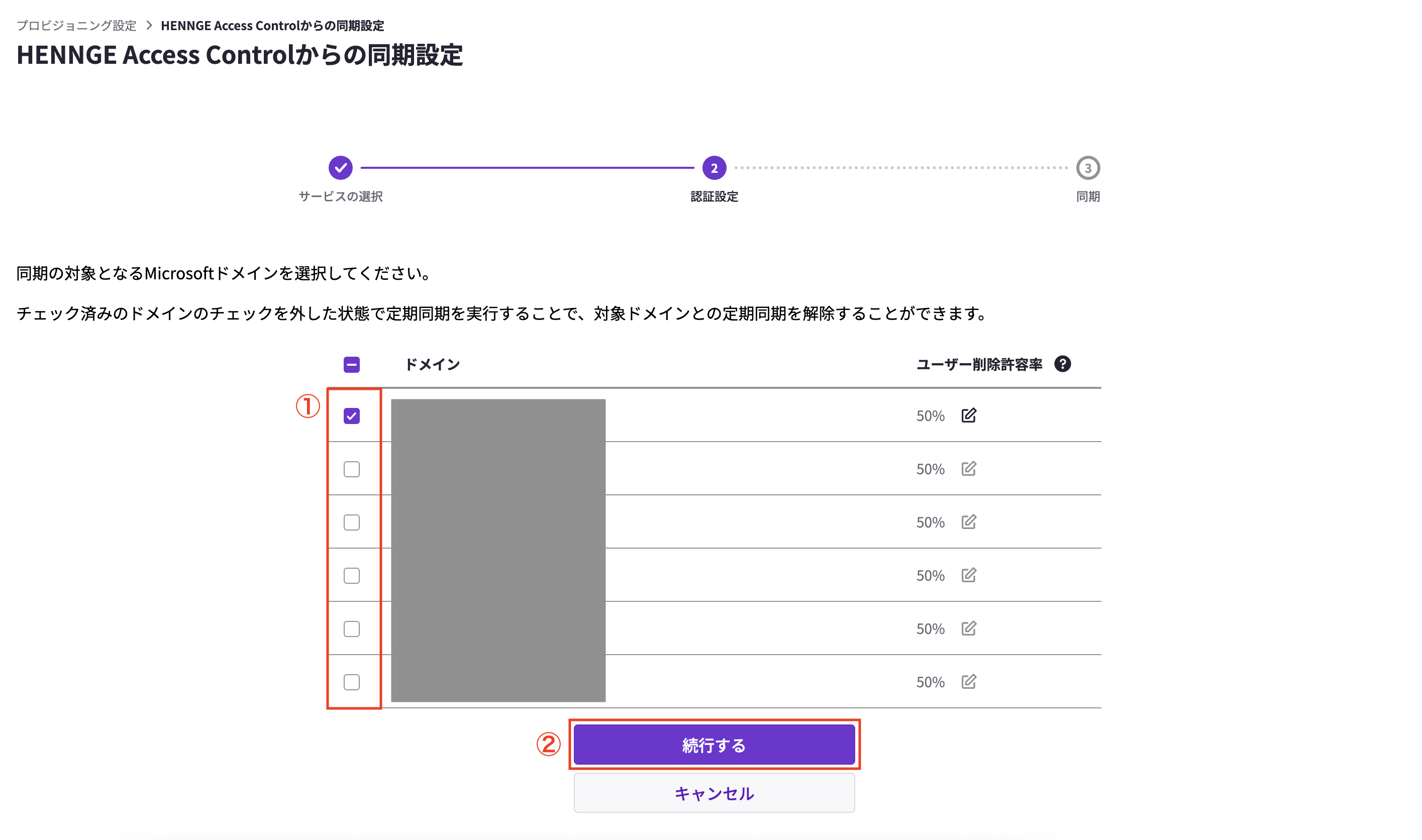
Task: Edit the 50% value of the last domain
Action: point(969,682)
